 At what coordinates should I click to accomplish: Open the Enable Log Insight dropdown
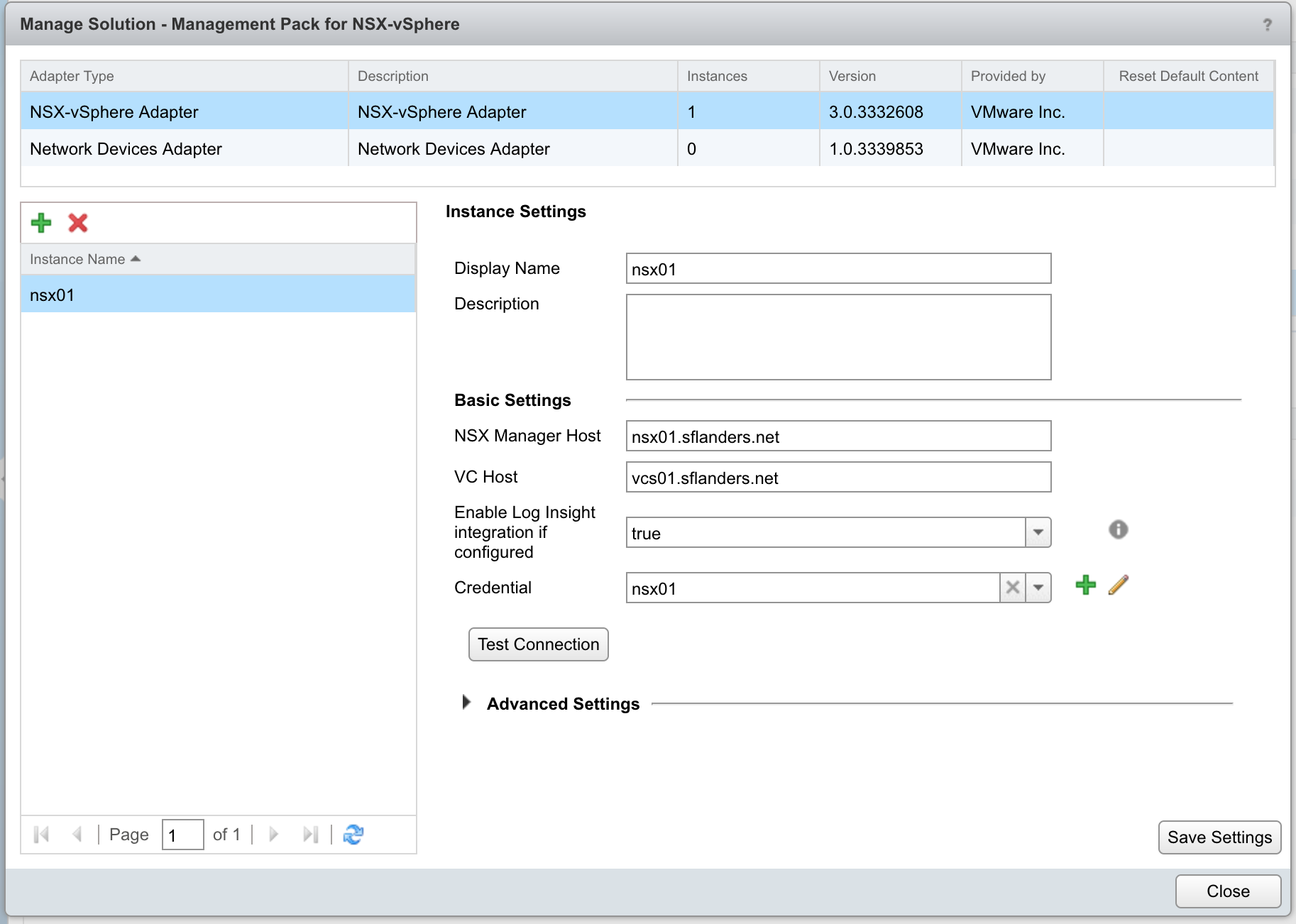coord(1038,532)
